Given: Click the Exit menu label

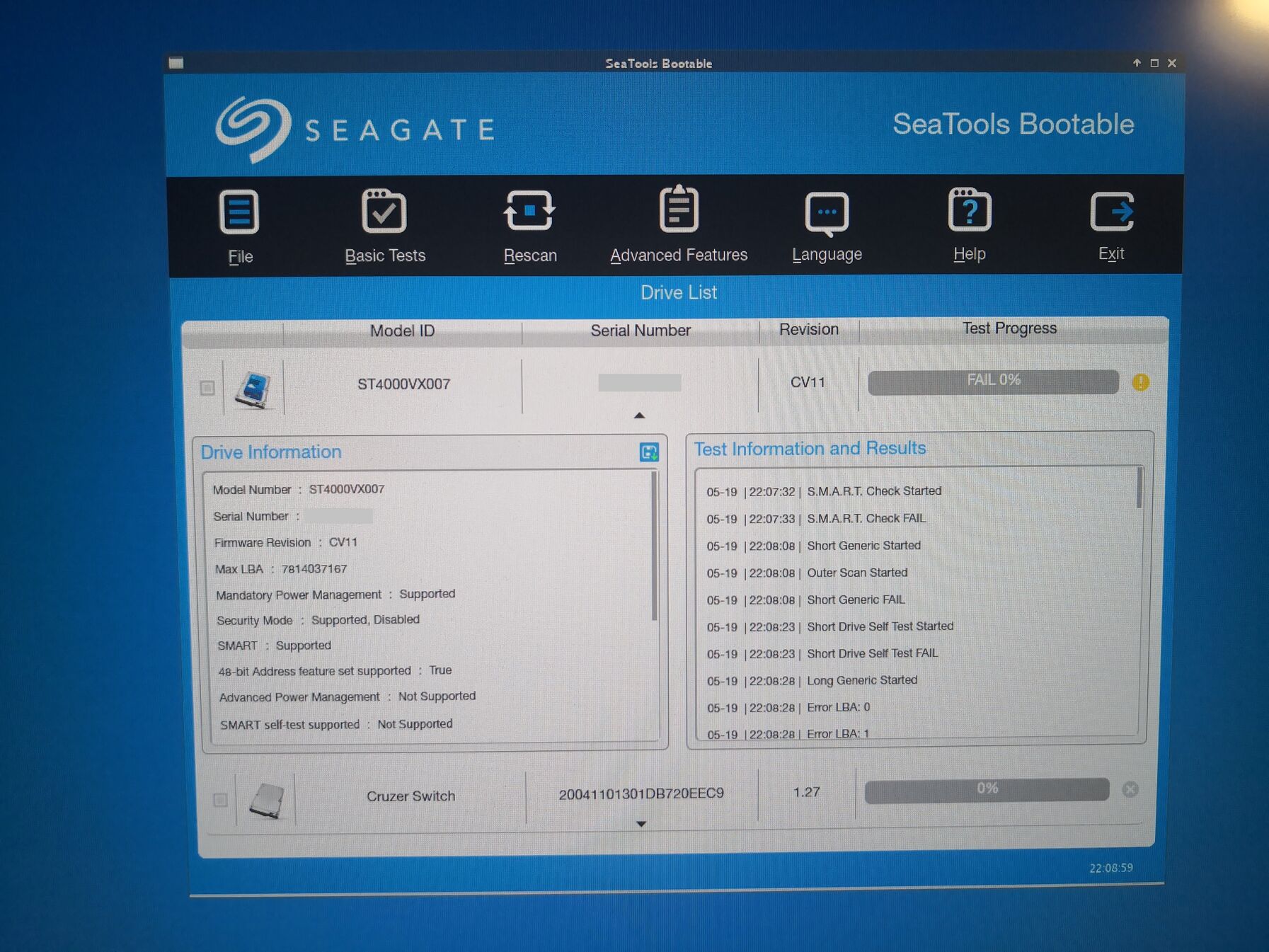Looking at the screenshot, I should click(1111, 253).
